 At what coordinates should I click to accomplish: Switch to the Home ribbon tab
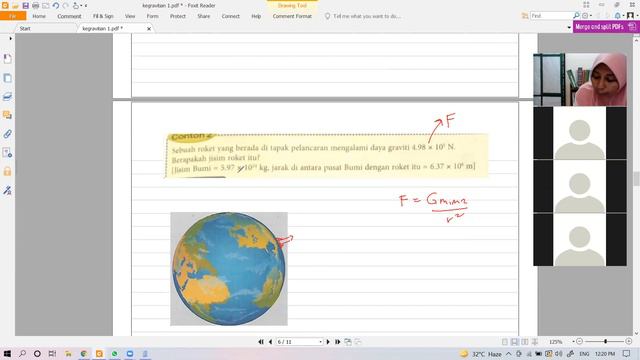(39, 16)
